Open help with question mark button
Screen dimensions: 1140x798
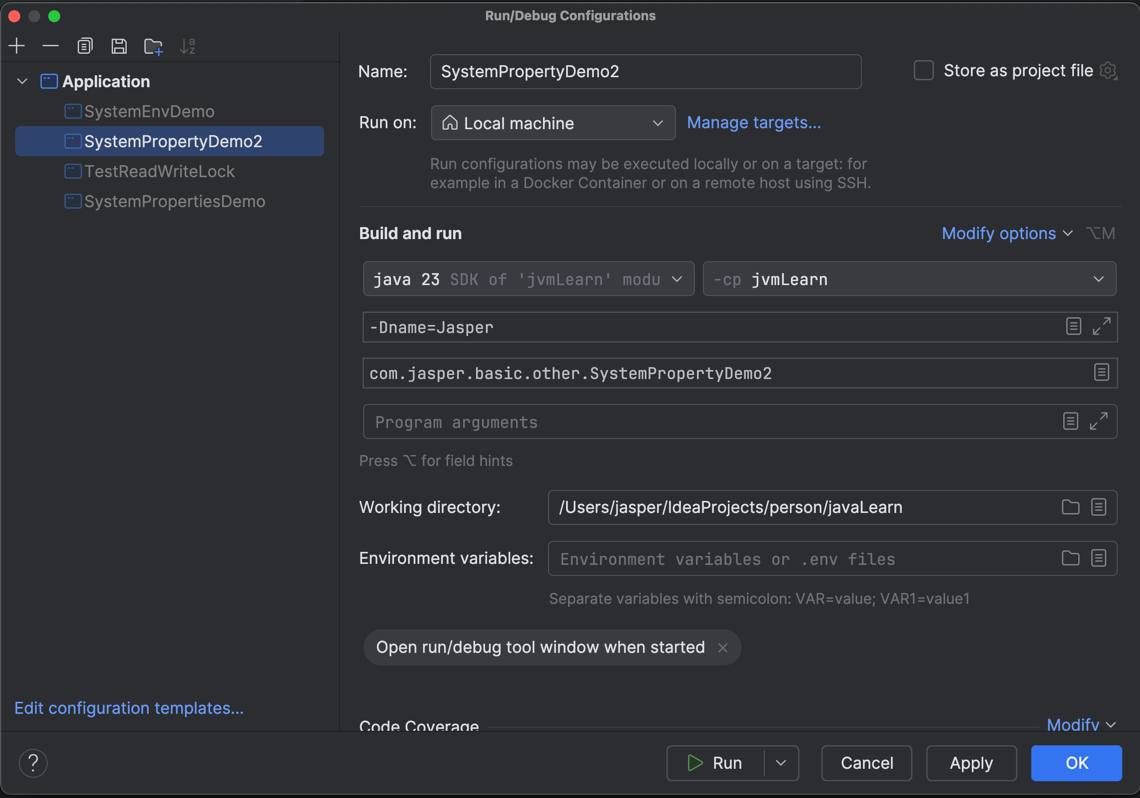pyautogui.click(x=33, y=763)
